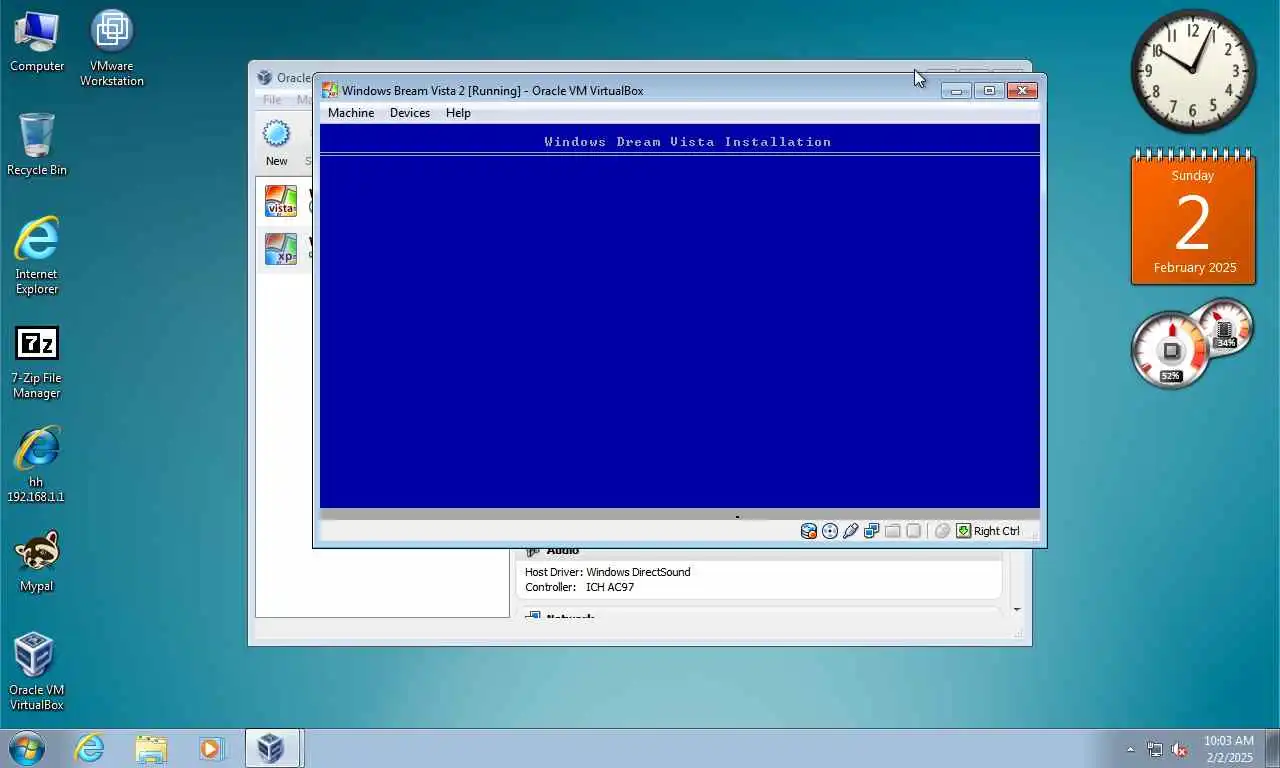The height and width of the screenshot is (768, 1280).
Task: Click the down scroll arrow in Manager details pane
Action: [1017, 609]
